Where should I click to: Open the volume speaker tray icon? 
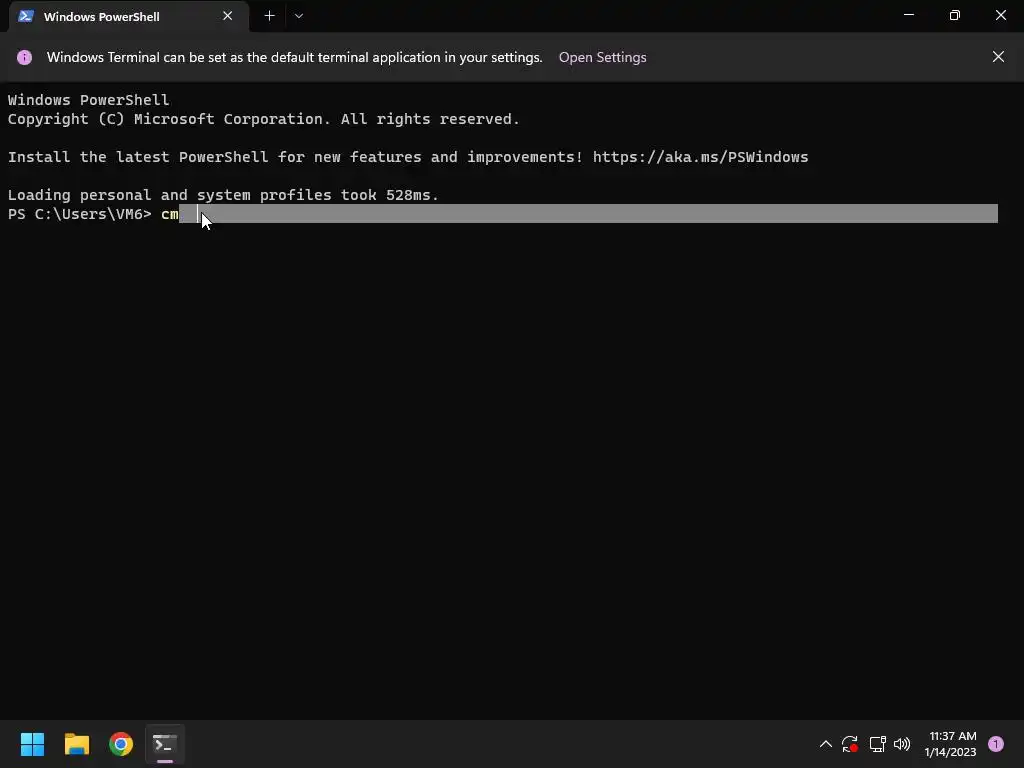coord(902,744)
